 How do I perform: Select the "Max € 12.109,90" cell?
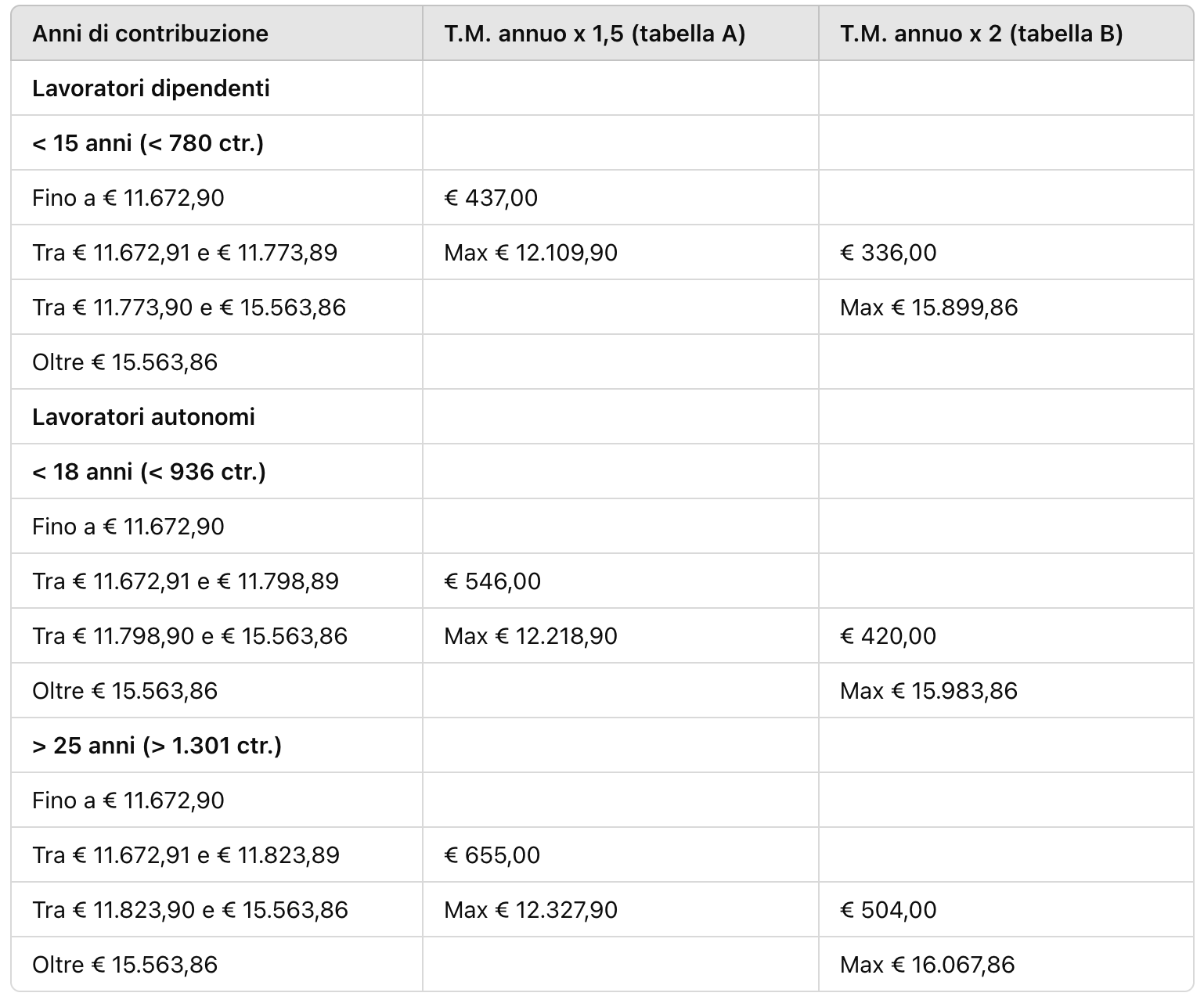point(531,253)
